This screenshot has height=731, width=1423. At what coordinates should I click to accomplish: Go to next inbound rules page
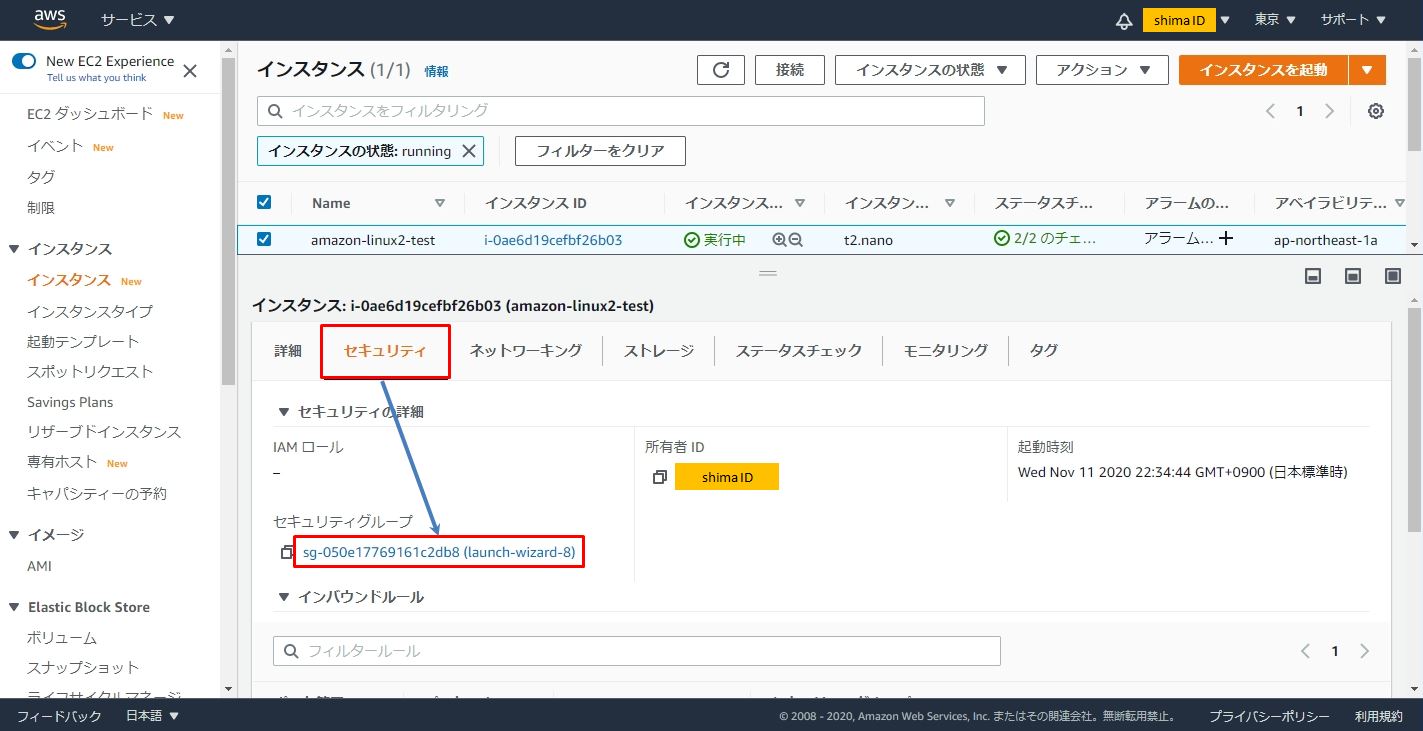pyautogui.click(x=1365, y=651)
